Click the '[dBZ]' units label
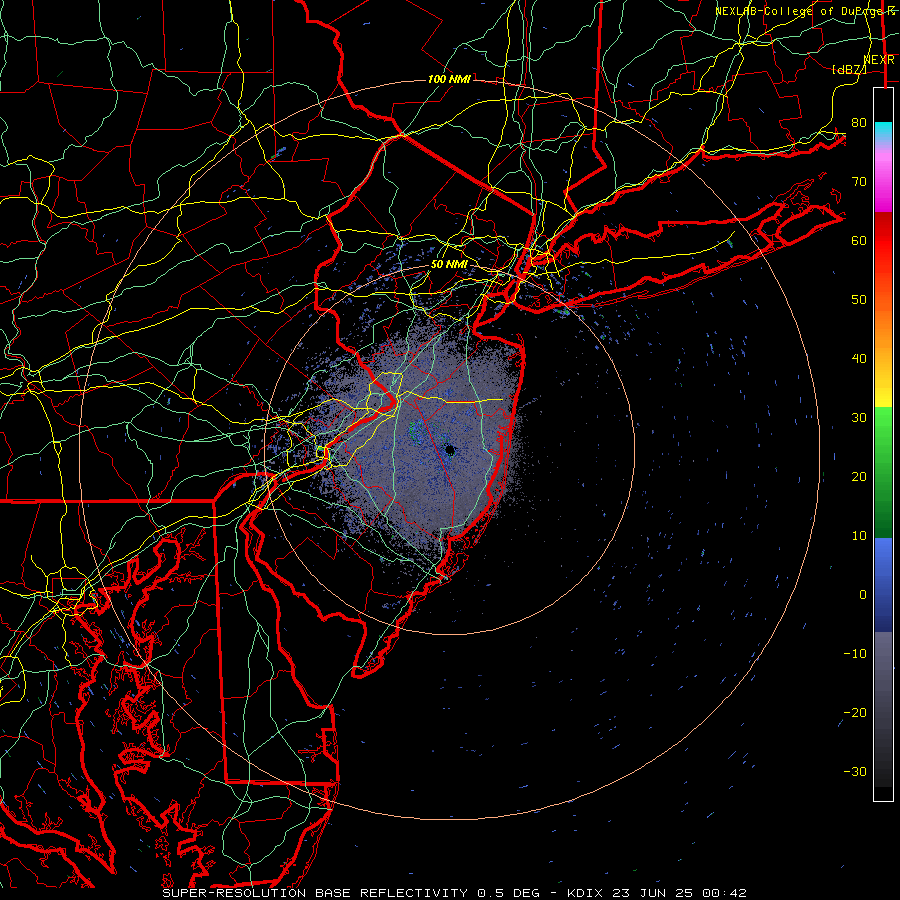 (850, 69)
